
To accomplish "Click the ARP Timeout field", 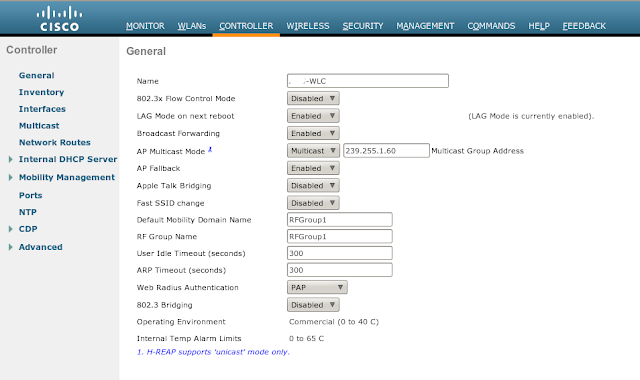I will [x=340, y=270].
